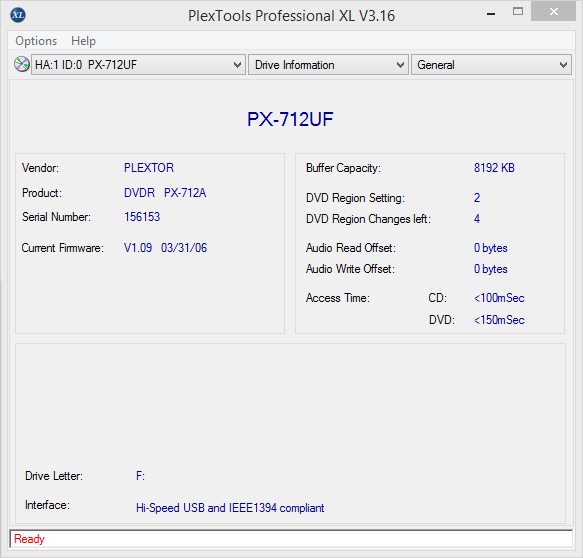Maximize the PlexTools window
This screenshot has height=558, width=583.
[x=518, y=12]
